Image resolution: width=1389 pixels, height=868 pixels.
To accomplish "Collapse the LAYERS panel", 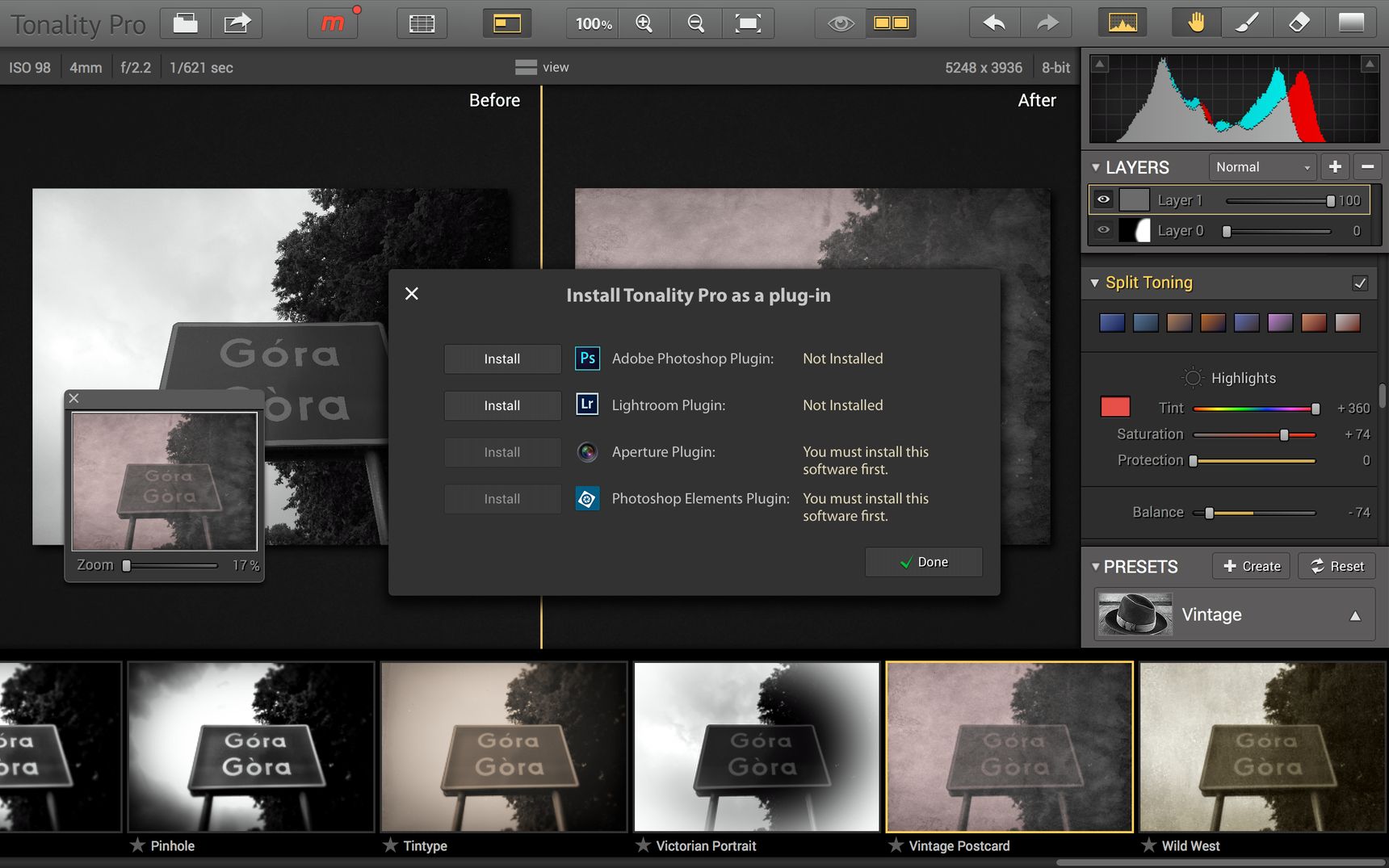I will tap(1096, 168).
